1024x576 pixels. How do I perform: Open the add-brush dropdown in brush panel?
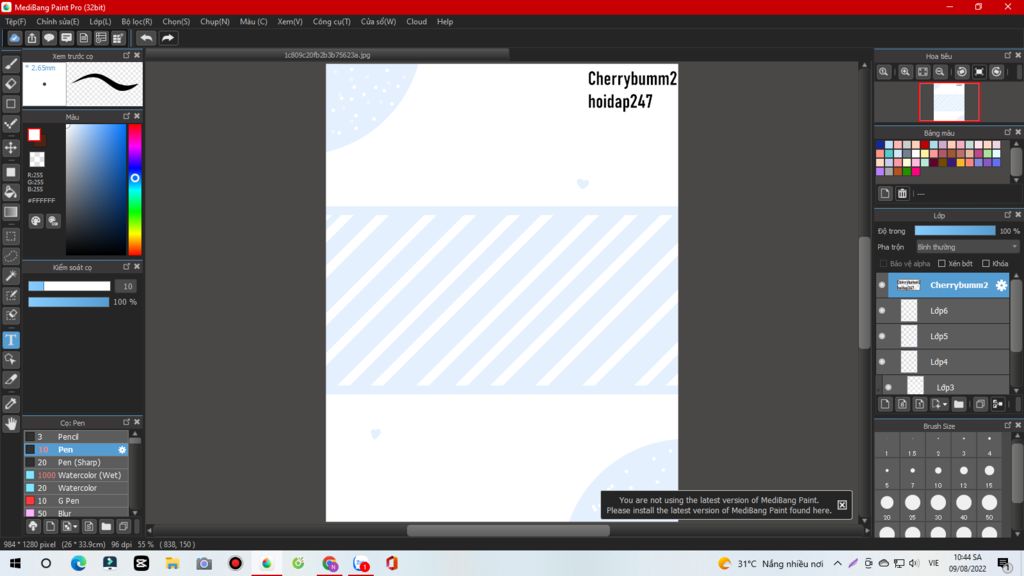coord(75,526)
